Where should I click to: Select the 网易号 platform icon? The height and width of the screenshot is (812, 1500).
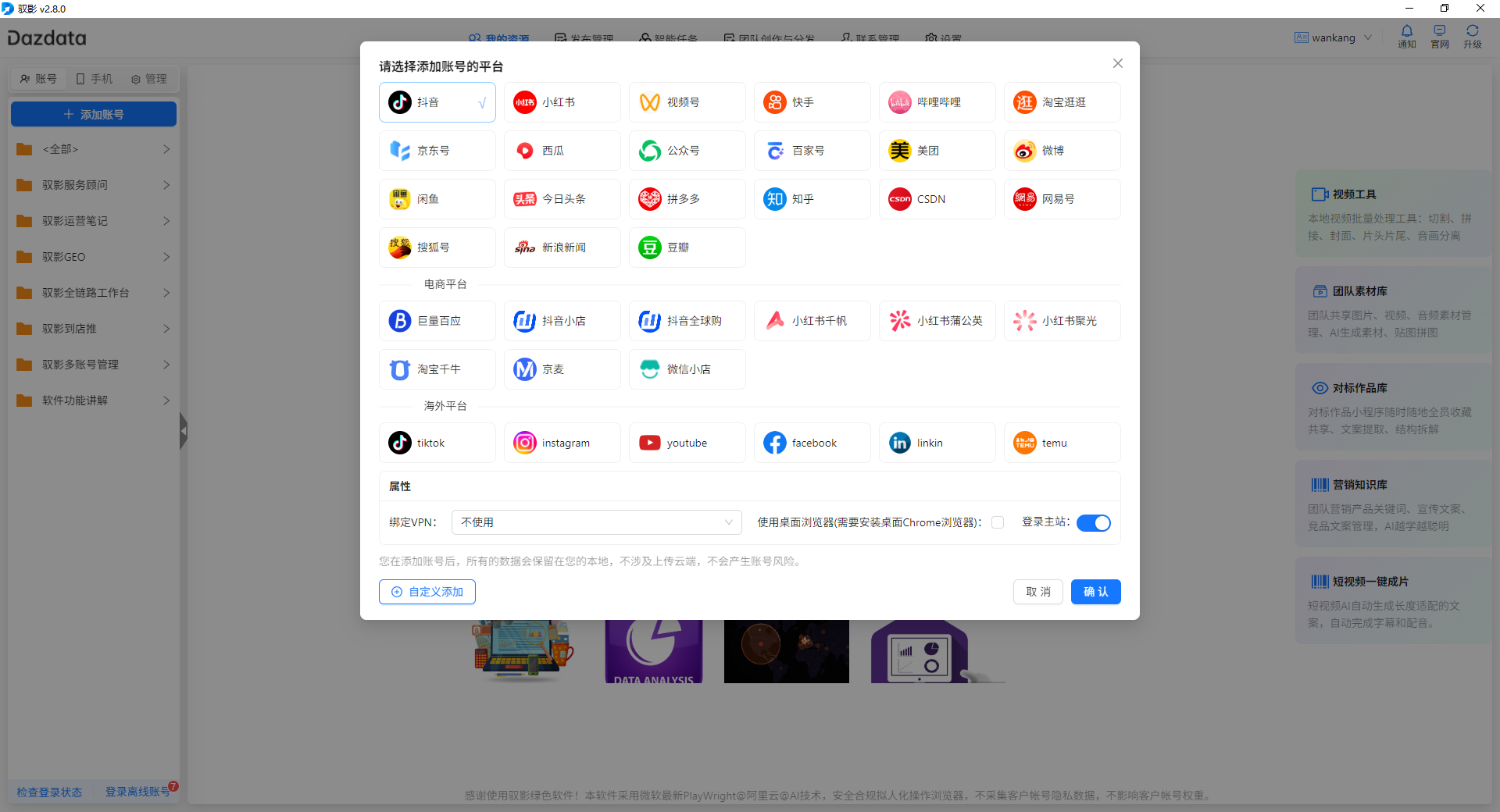pyautogui.click(x=1025, y=199)
